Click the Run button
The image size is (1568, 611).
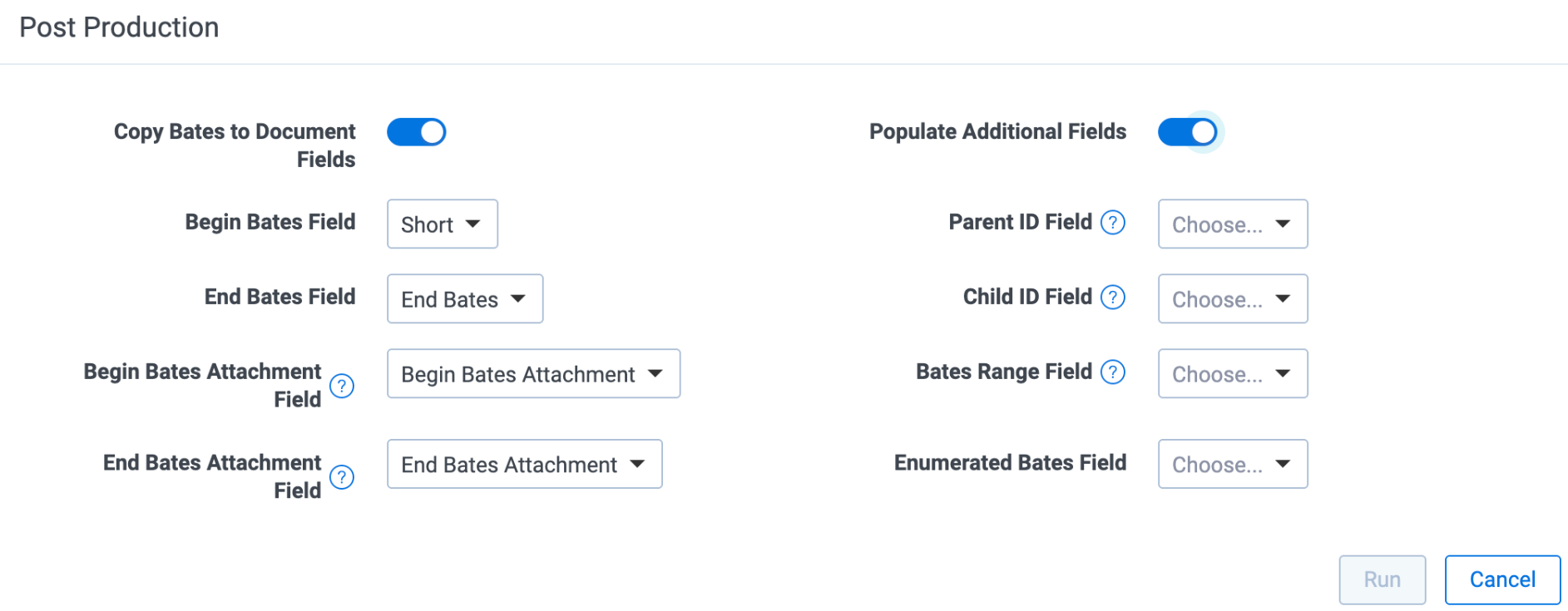[x=1382, y=579]
